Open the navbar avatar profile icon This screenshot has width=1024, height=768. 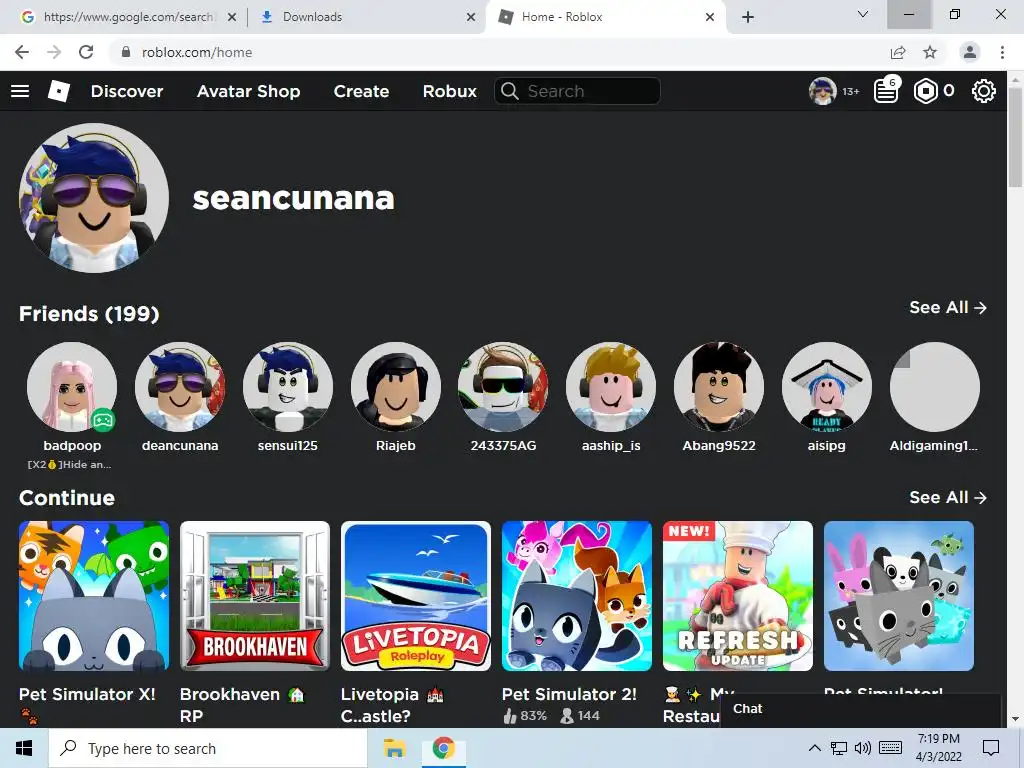822,91
